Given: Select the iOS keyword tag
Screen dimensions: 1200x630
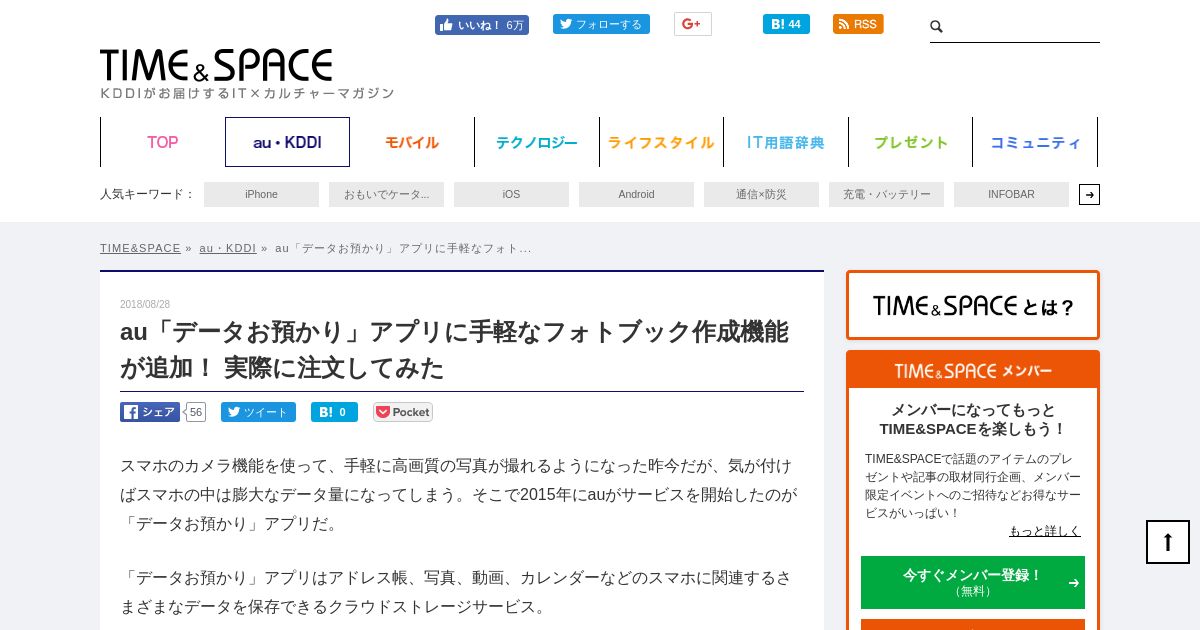Looking at the screenshot, I should tap(511, 194).
